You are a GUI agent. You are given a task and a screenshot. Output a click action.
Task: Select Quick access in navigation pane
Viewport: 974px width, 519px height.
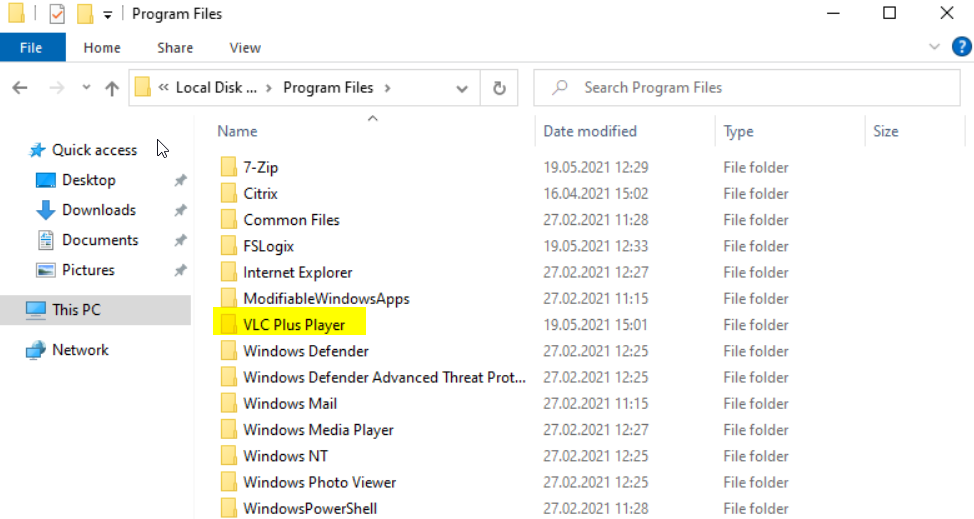(94, 150)
